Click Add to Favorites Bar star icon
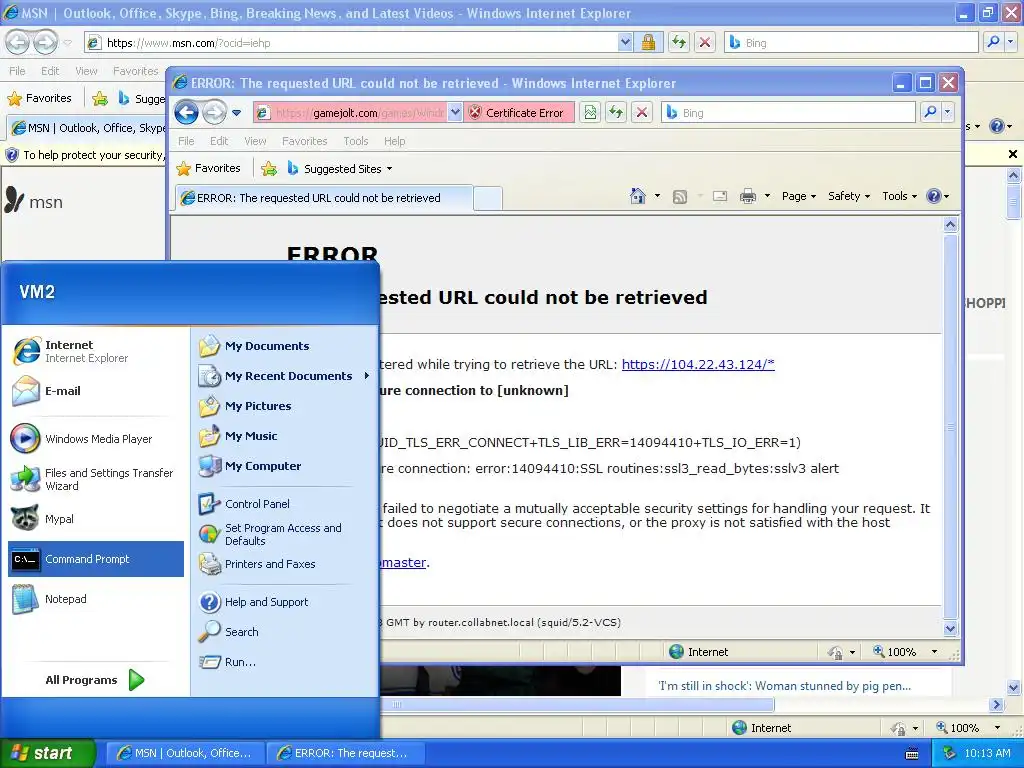This screenshot has width=1024, height=768. [268, 169]
